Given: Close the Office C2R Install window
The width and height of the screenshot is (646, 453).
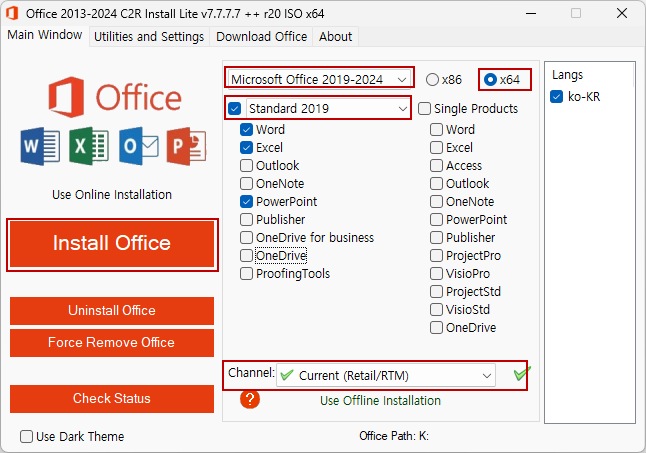Looking at the screenshot, I should click(x=622, y=13).
